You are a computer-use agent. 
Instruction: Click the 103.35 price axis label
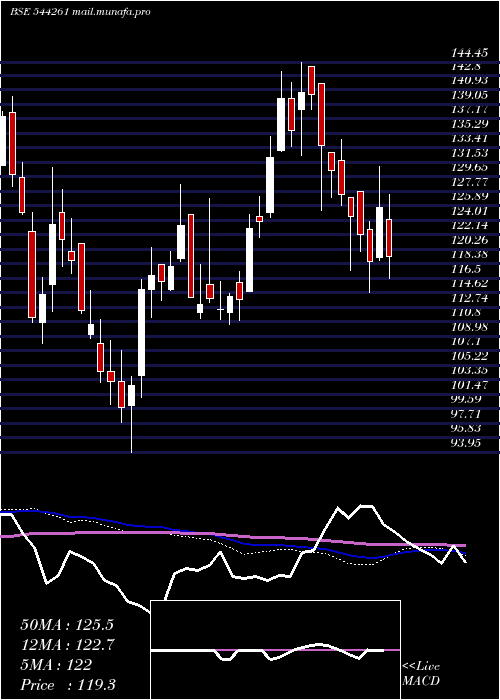click(469, 371)
